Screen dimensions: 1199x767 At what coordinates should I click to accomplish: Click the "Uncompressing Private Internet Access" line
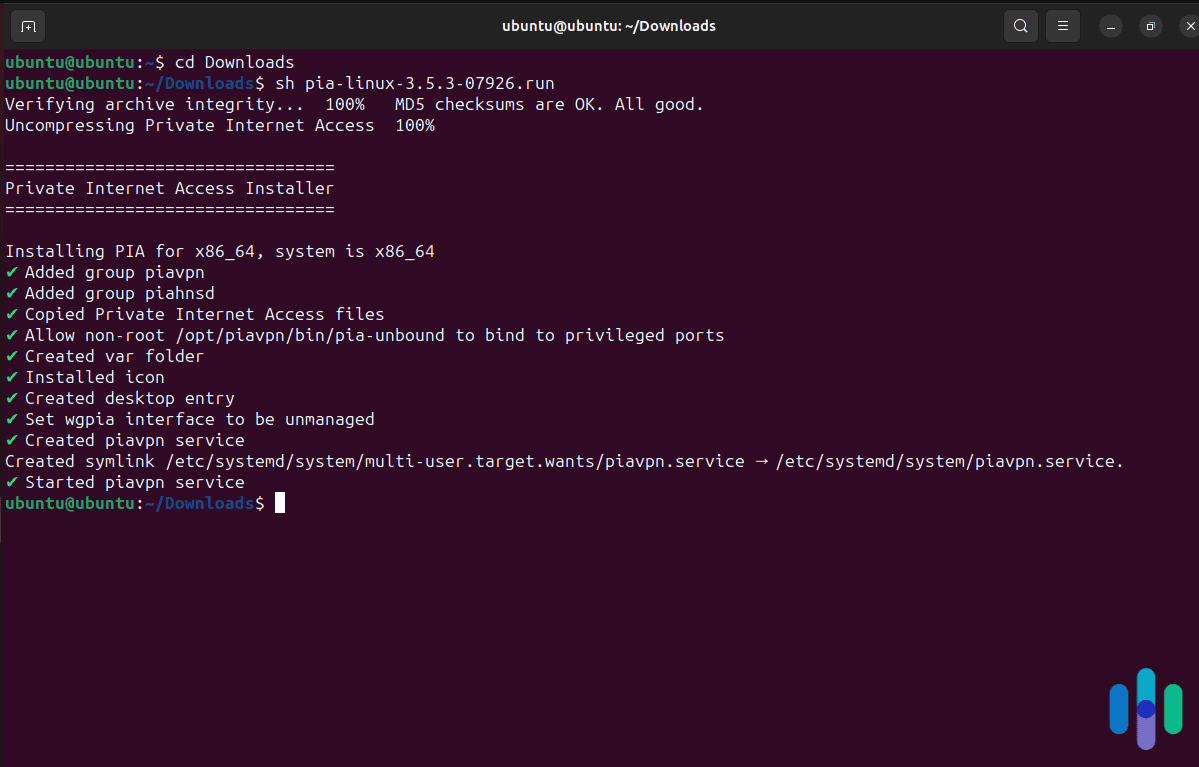pos(188,125)
